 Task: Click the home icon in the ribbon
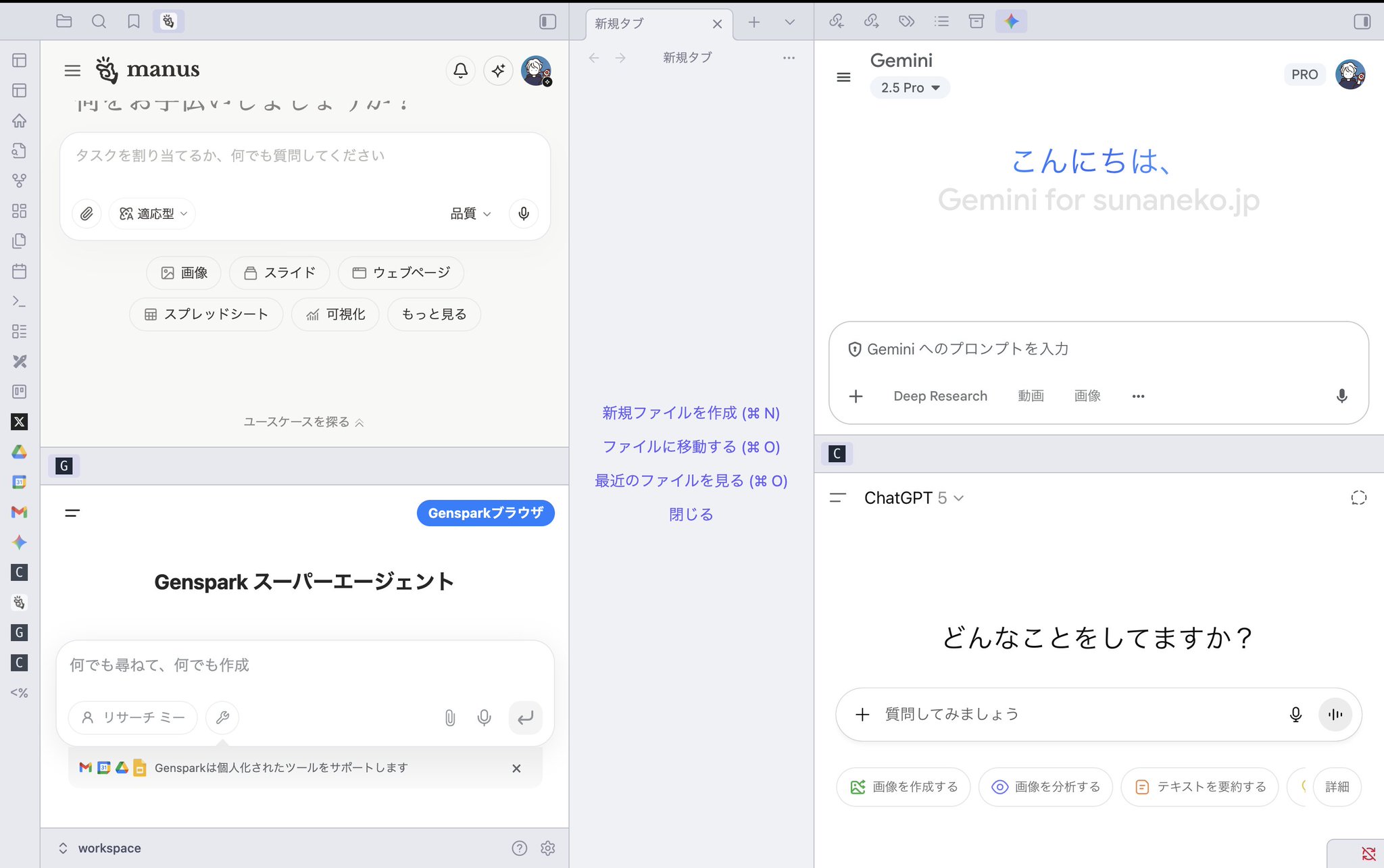click(x=20, y=121)
